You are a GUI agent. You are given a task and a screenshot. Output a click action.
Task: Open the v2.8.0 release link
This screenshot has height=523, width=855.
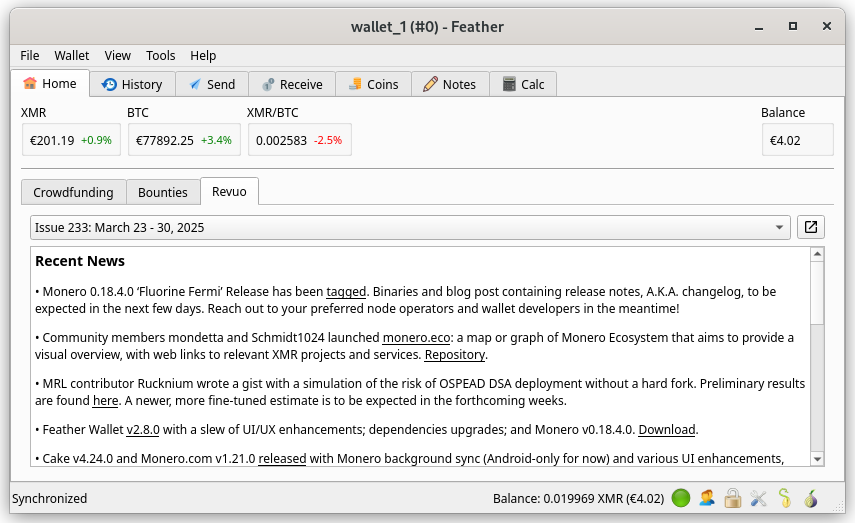tap(143, 430)
